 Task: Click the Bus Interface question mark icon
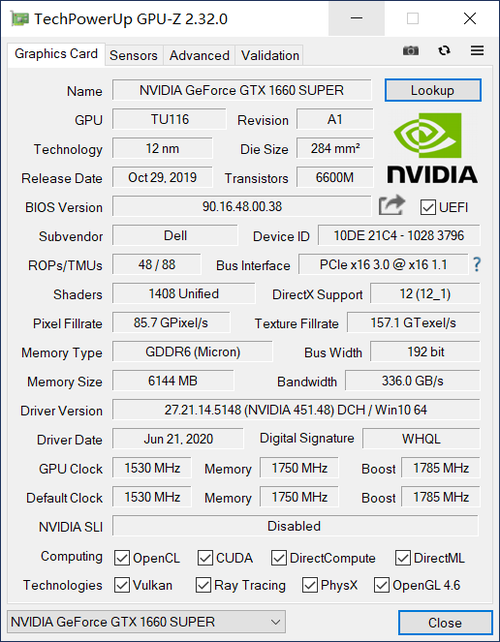(x=477, y=264)
